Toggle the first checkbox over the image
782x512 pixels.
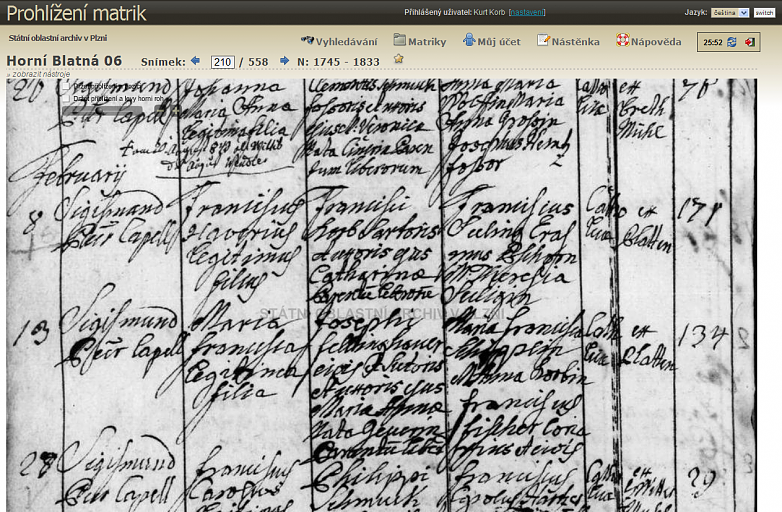(67, 86)
